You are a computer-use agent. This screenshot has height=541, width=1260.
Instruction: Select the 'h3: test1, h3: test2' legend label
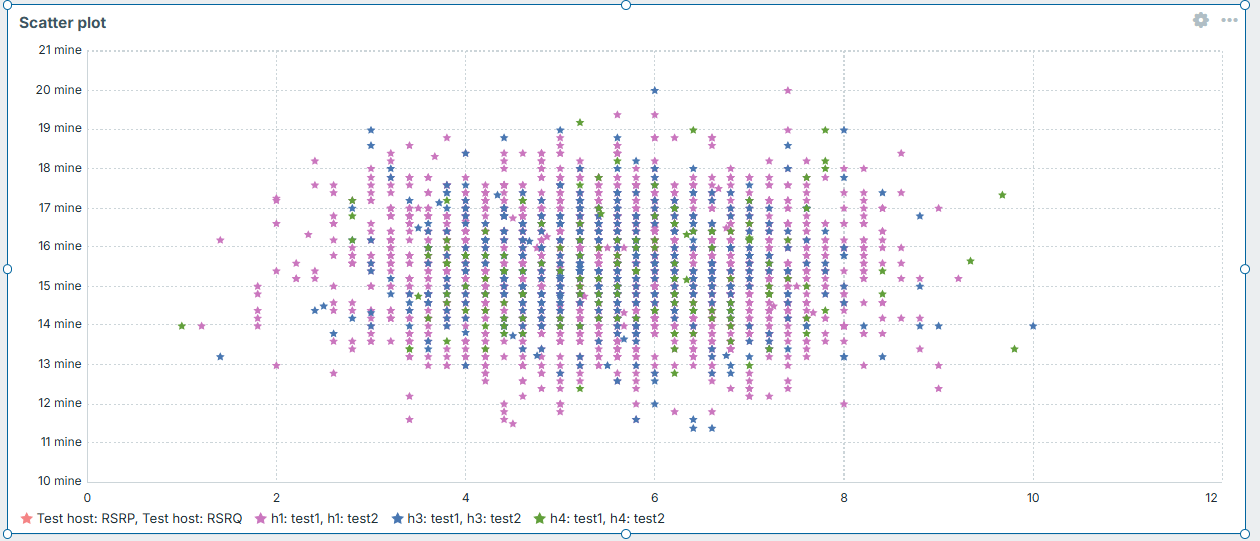coord(464,518)
